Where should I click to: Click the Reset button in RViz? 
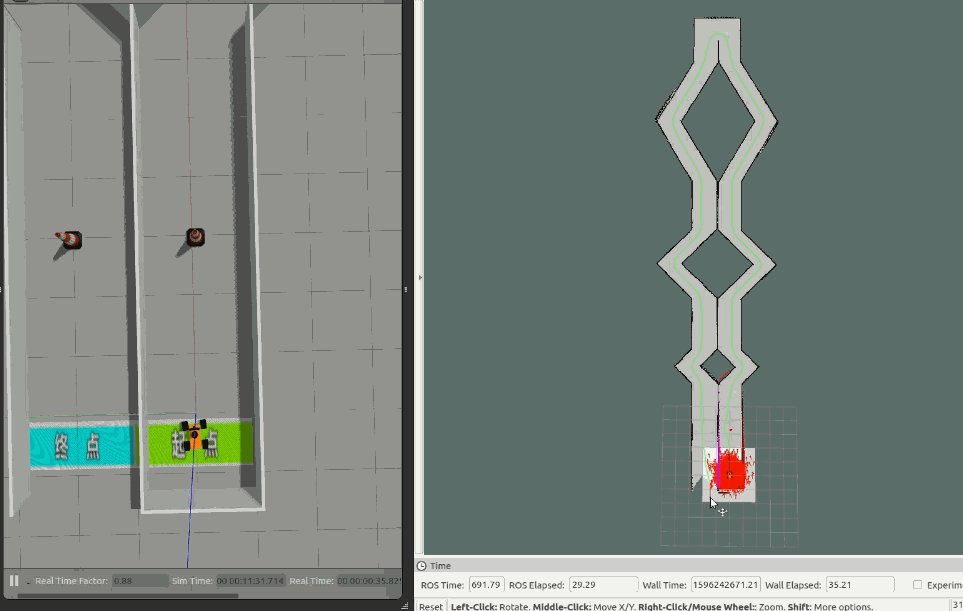click(x=431, y=606)
